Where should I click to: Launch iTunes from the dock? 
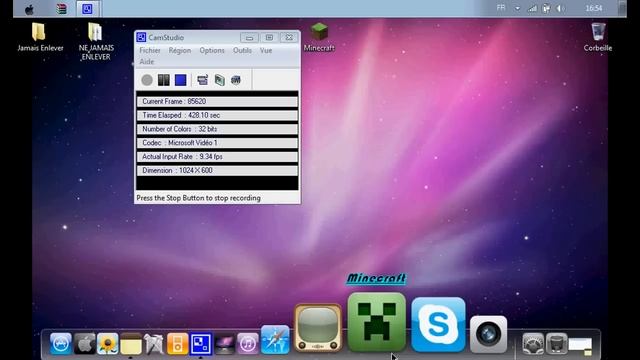pyautogui.click(x=247, y=344)
